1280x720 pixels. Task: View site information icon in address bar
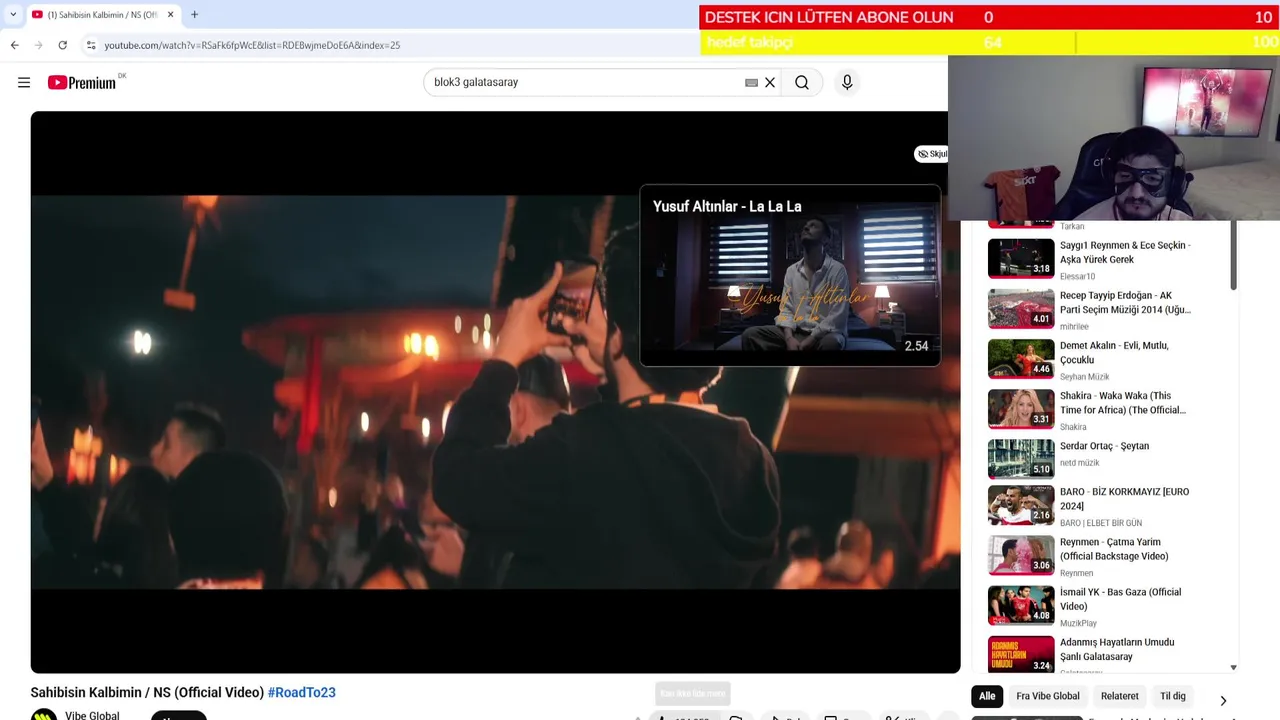(x=91, y=45)
